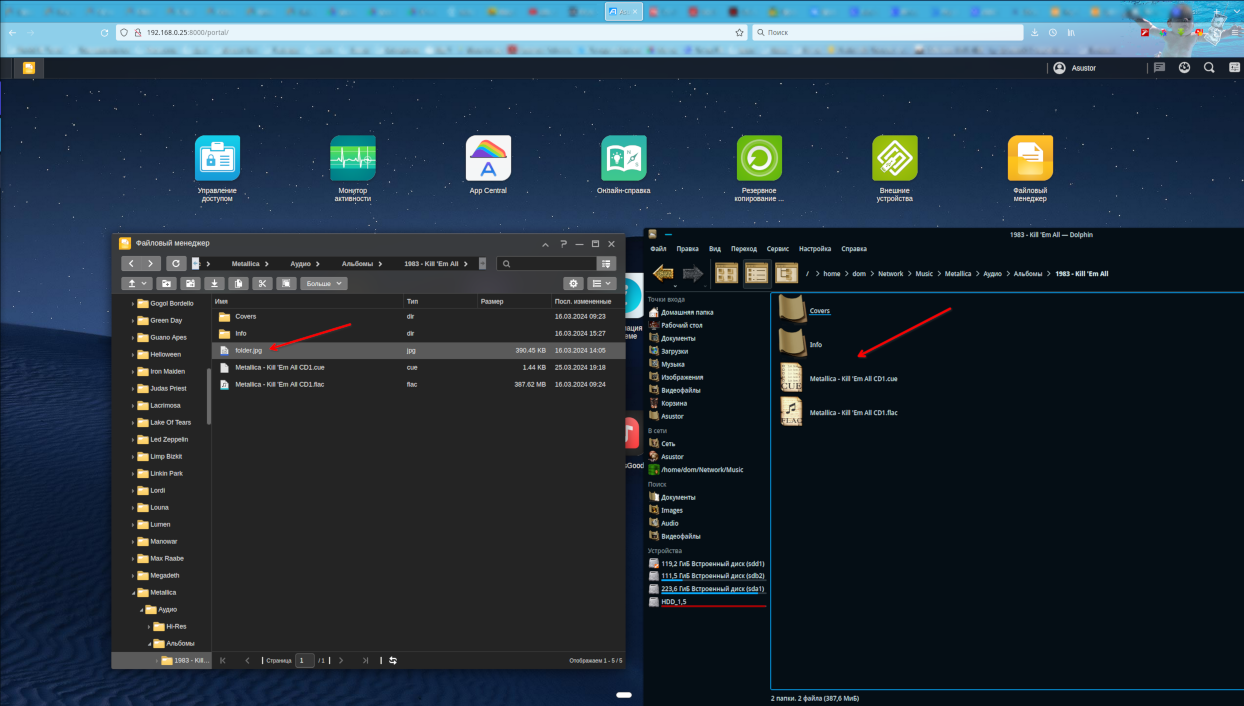The width and height of the screenshot is (1244, 706).
Task: Open Внешние устройства app icon
Action: click(895, 158)
